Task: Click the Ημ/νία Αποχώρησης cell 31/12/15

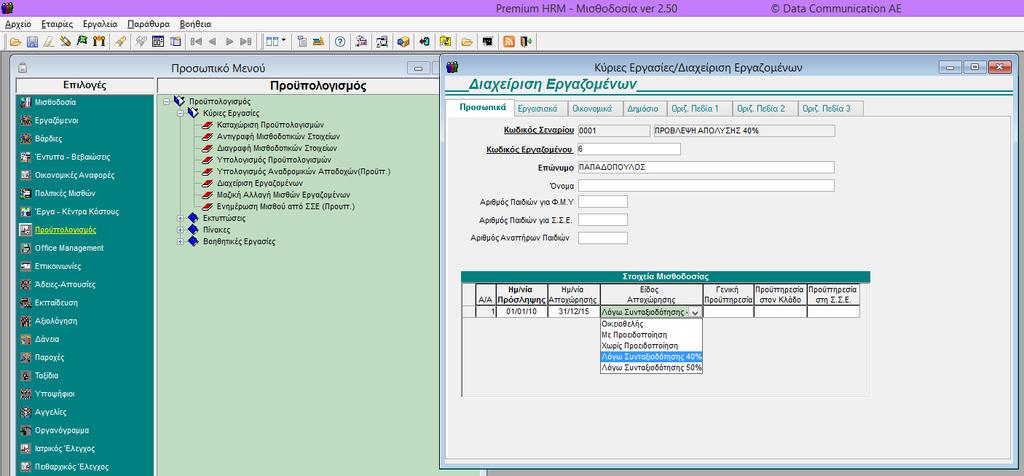Action: click(x=573, y=312)
